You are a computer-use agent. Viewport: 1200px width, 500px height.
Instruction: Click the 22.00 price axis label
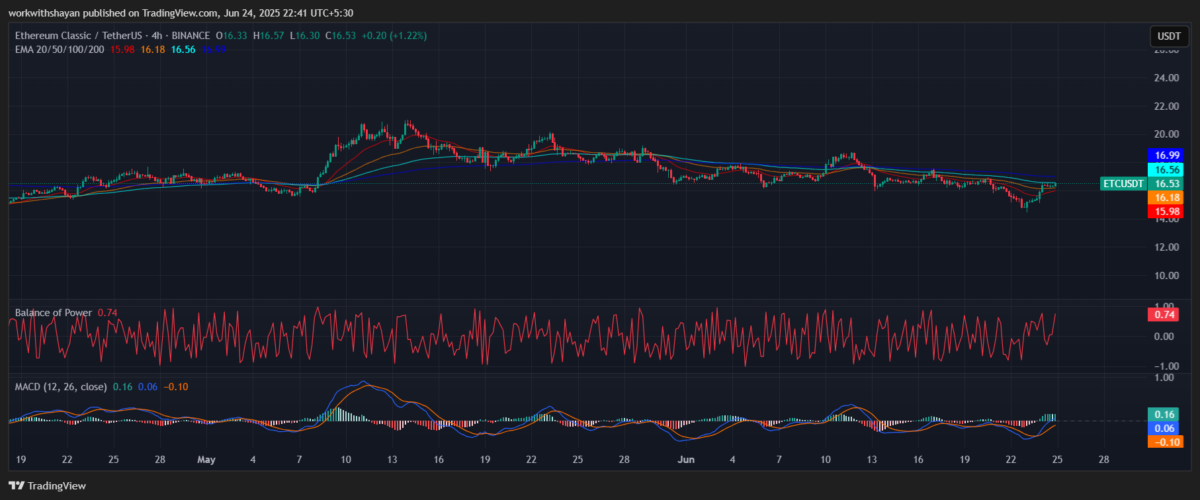pyautogui.click(x=1166, y=106)
